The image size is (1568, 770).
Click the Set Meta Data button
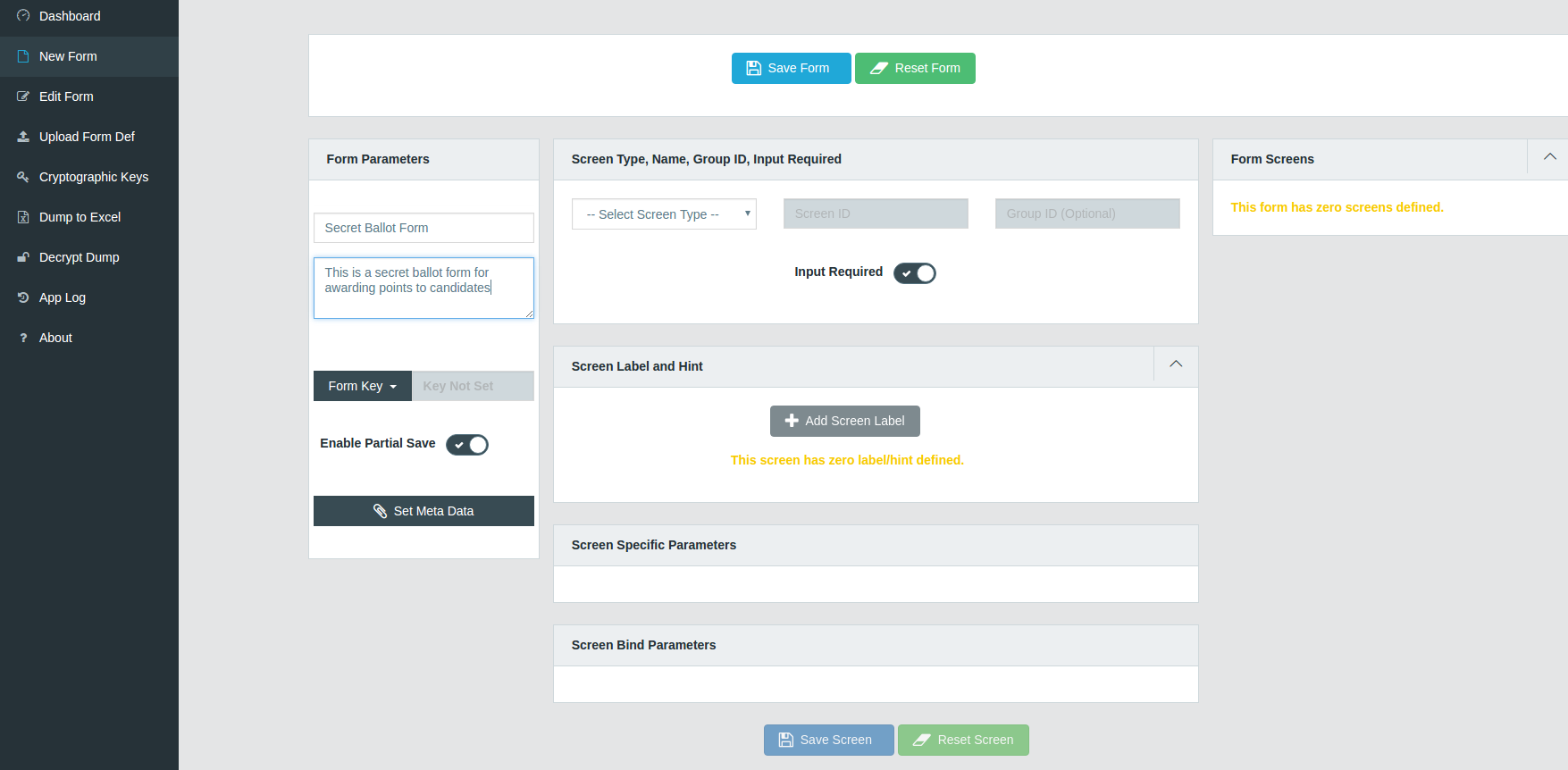pyautogui.click(x=423, y=511)
